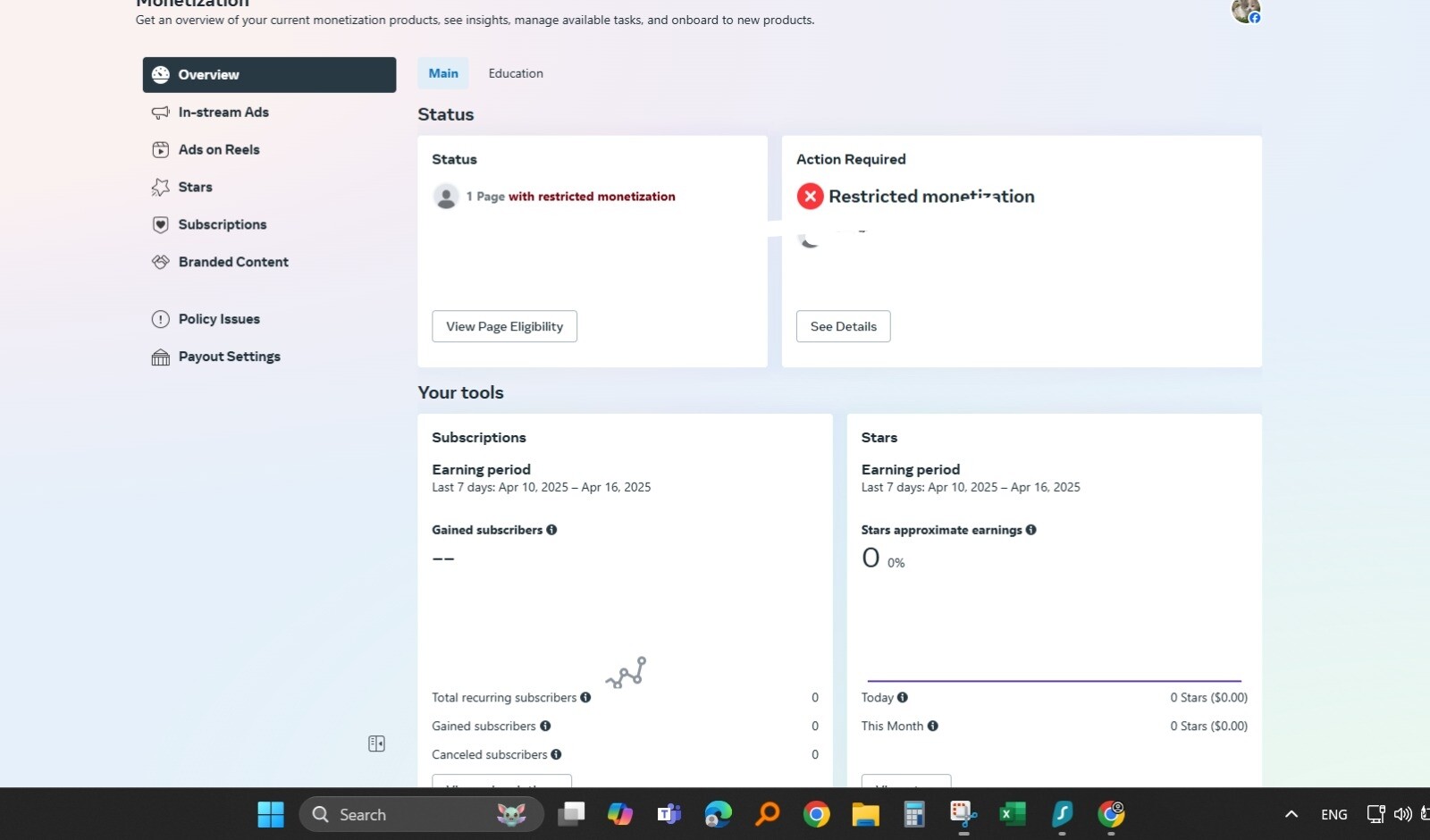Open the second Chrome profile icon in taskbar
The width and height of the screenshot is (1430, 840).
pyautogui.click(x=1111, y=815)
